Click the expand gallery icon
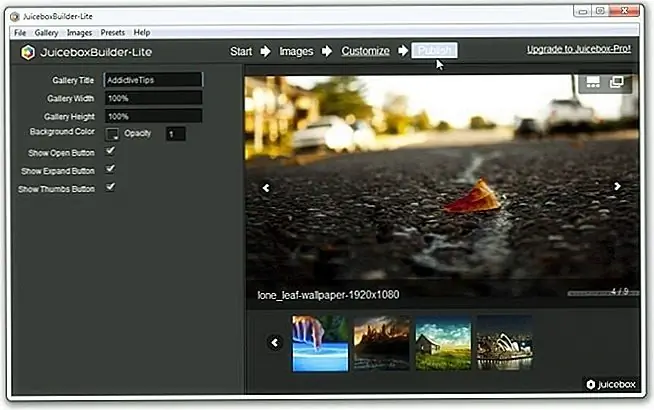Image resolution: width=654 pixels, height=410 pixels. pyautogui.click(x=616, y=82)
